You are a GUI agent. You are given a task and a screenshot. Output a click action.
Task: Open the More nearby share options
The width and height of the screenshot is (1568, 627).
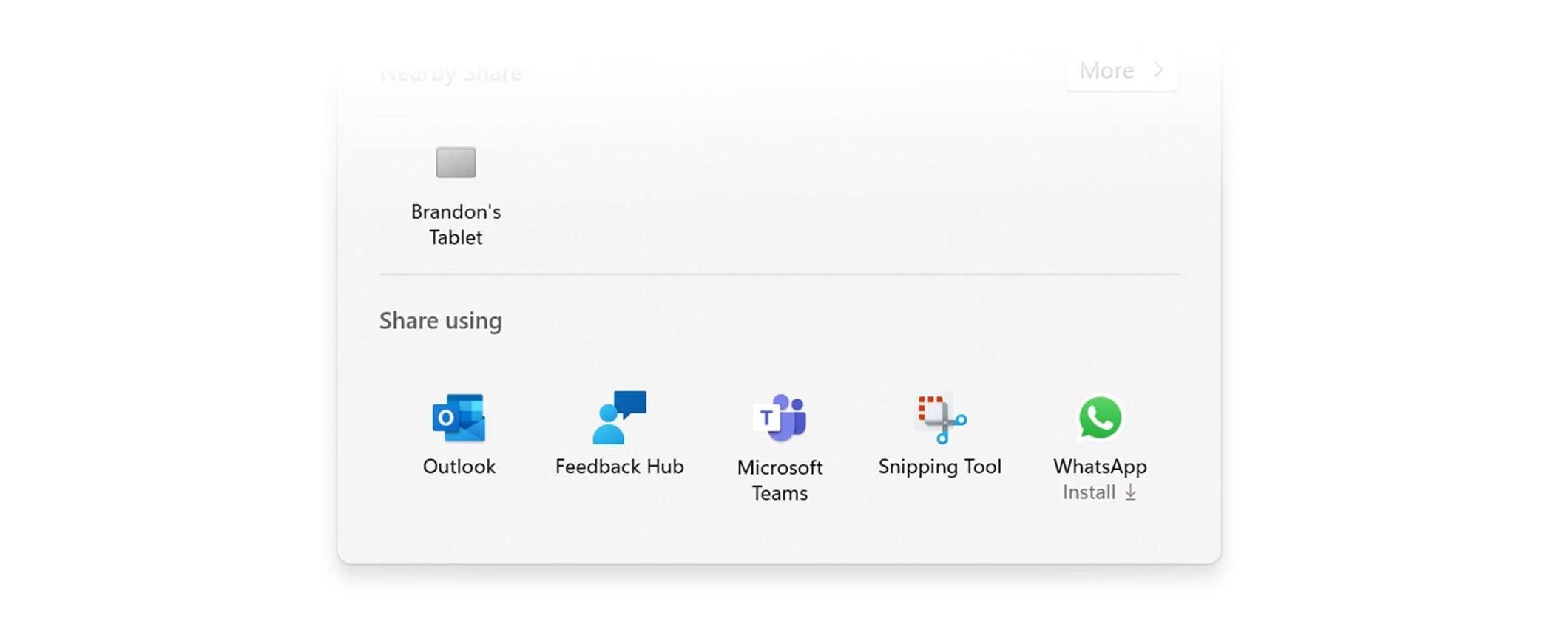click(x=1122, y=71)
